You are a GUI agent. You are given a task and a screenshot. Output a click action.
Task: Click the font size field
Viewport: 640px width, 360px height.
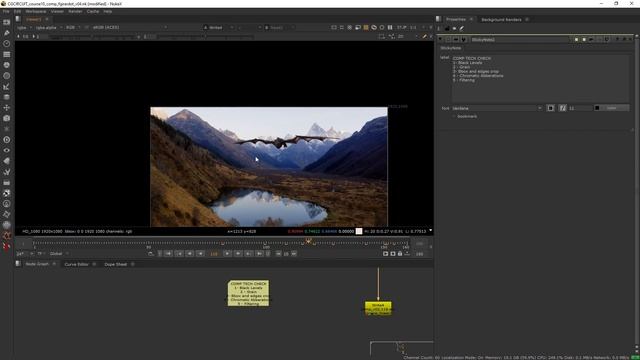[580, 108]
